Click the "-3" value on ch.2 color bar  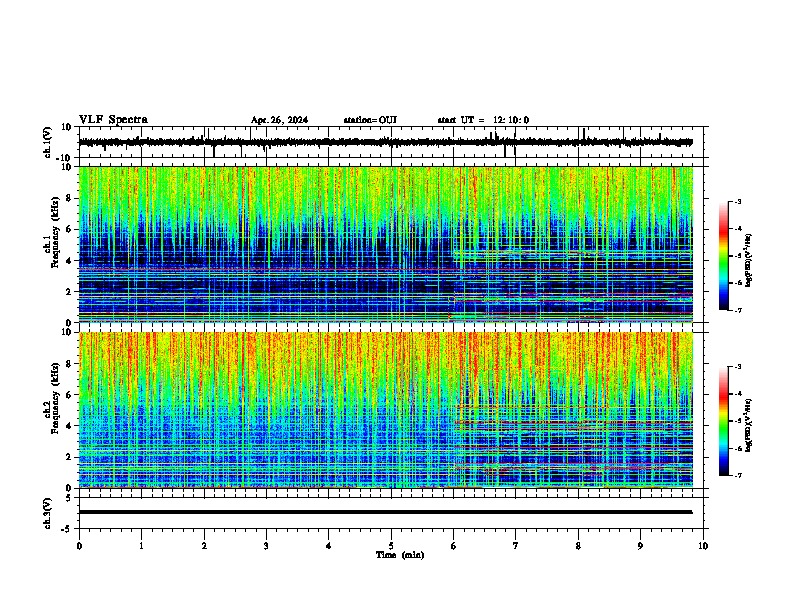(x=737, y=367)
